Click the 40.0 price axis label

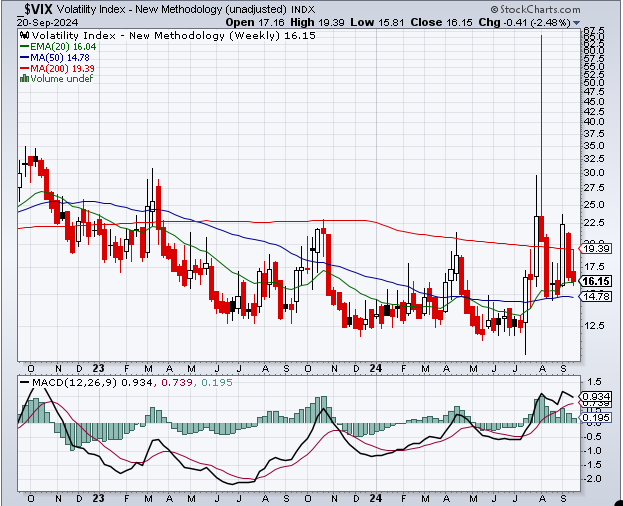(x=594, y=122)
